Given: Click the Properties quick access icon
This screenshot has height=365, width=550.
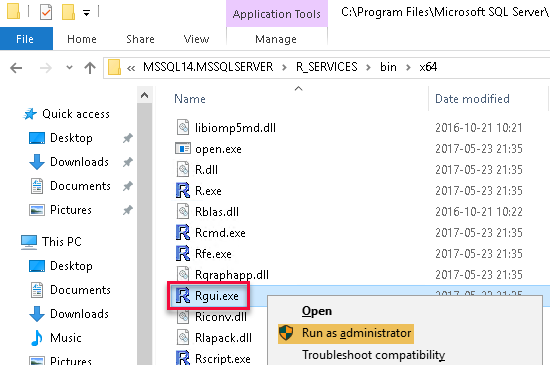Looking at the screenshot, I should tap(46, 12).
